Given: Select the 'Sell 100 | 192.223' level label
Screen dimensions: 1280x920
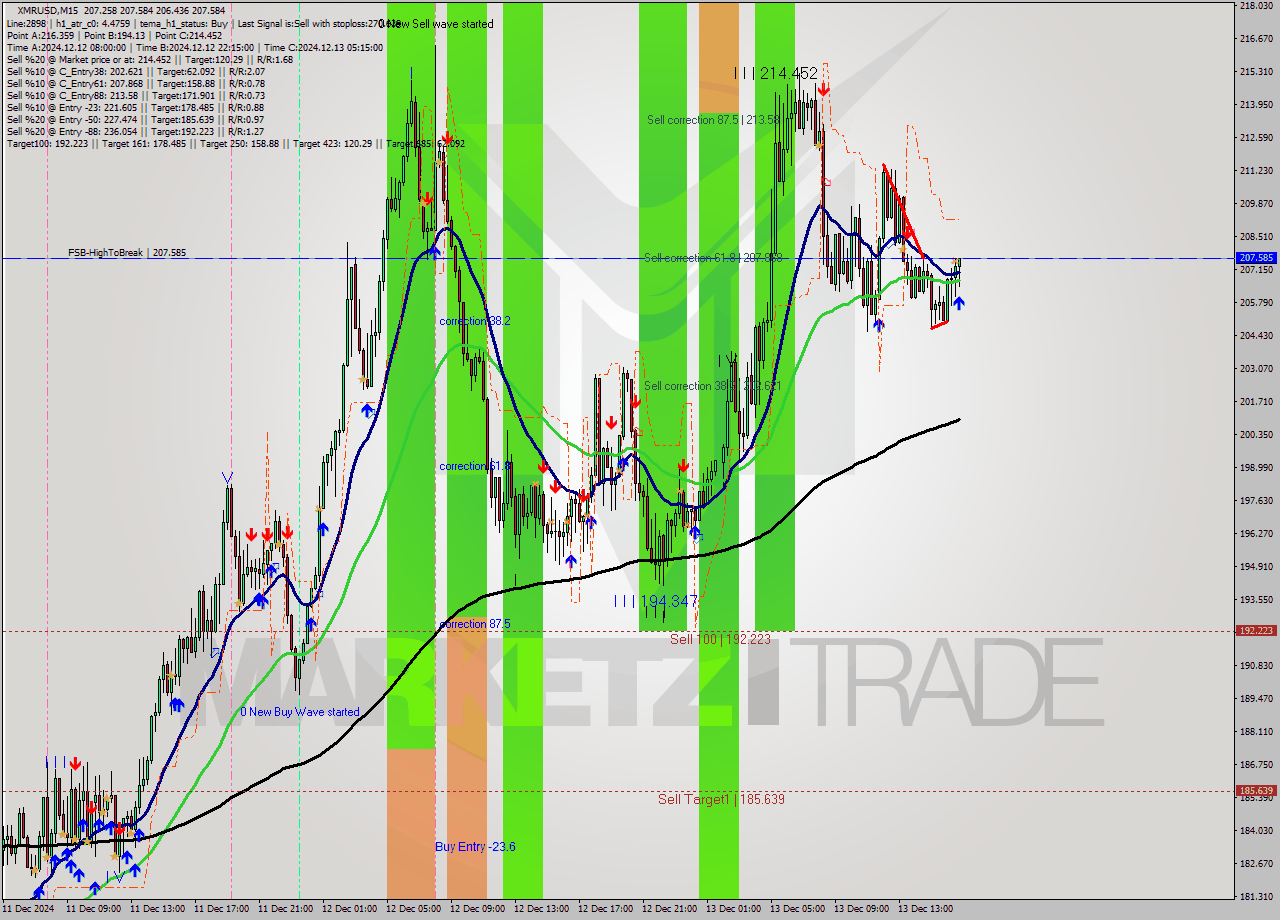Looking at the screenshot, I should click(720, 639).
